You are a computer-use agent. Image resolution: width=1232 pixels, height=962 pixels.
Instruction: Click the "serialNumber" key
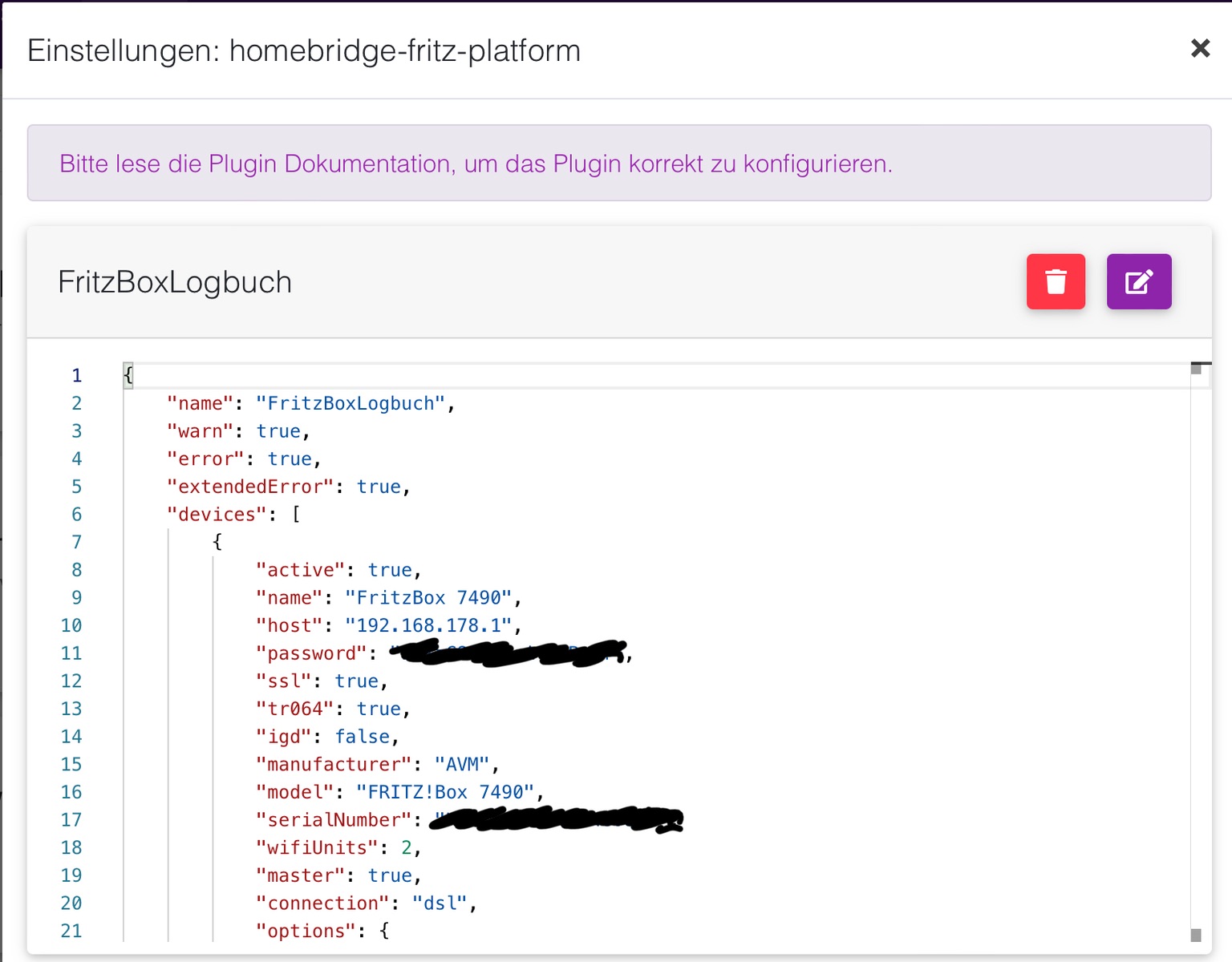(x=334, y=820)
